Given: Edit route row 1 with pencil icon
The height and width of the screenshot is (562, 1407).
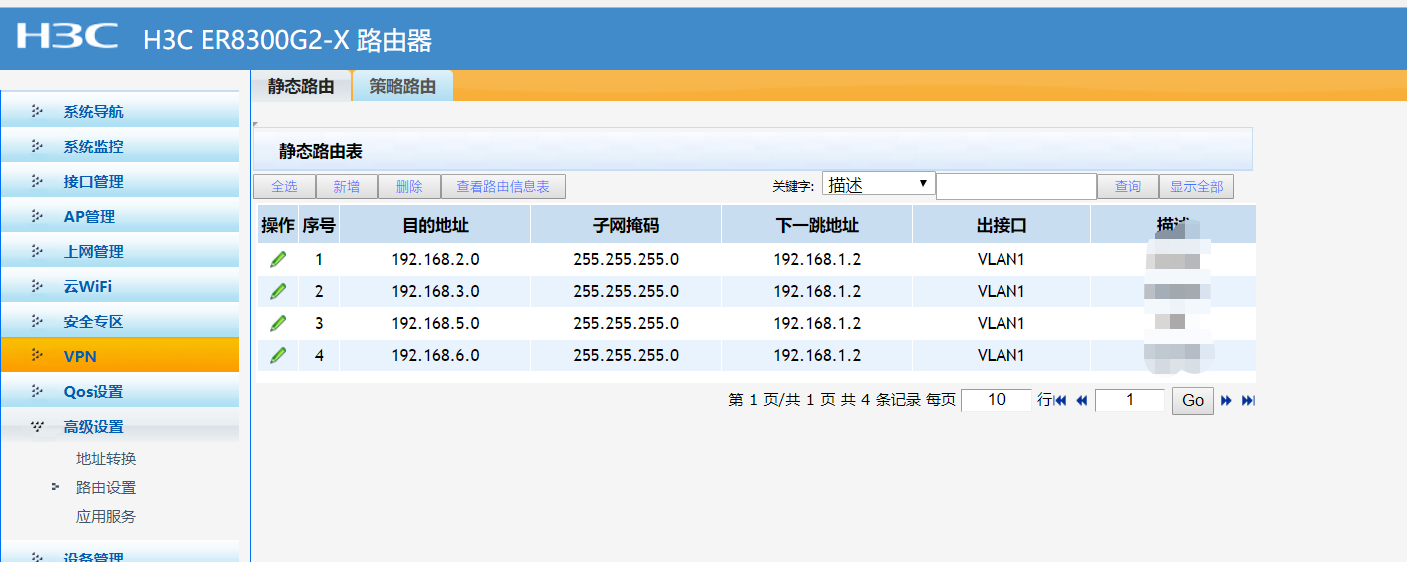Looking at the screenshot, I should 278,260.
